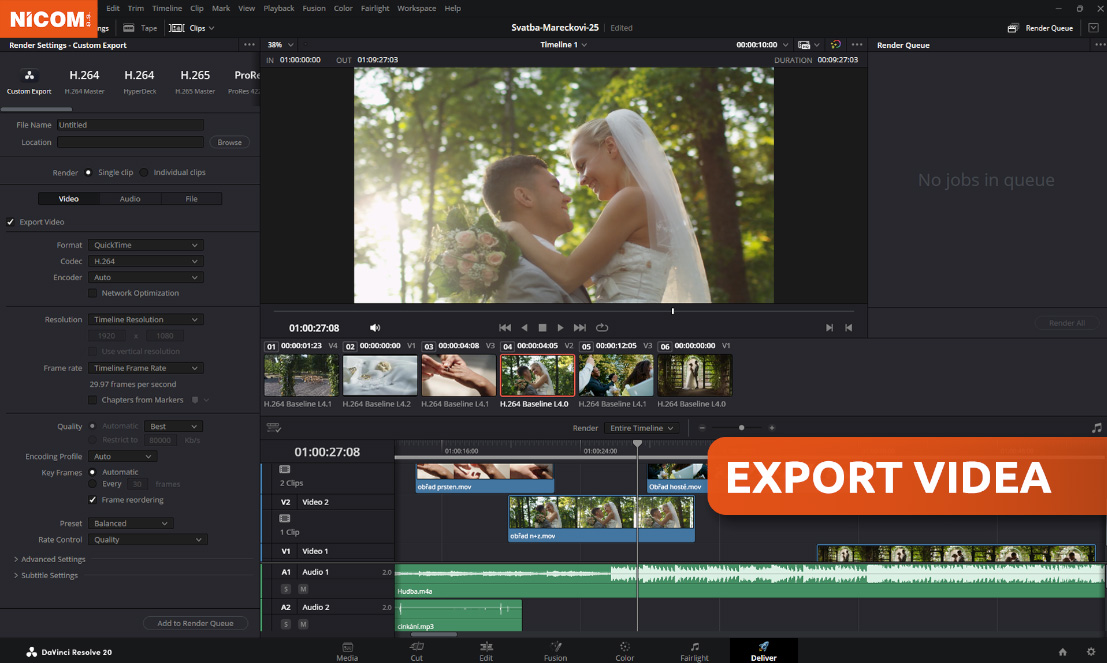Play the timeline forward
Image resolution: width=1107 pixels, height=663 pixels.
tap(561, 328)
